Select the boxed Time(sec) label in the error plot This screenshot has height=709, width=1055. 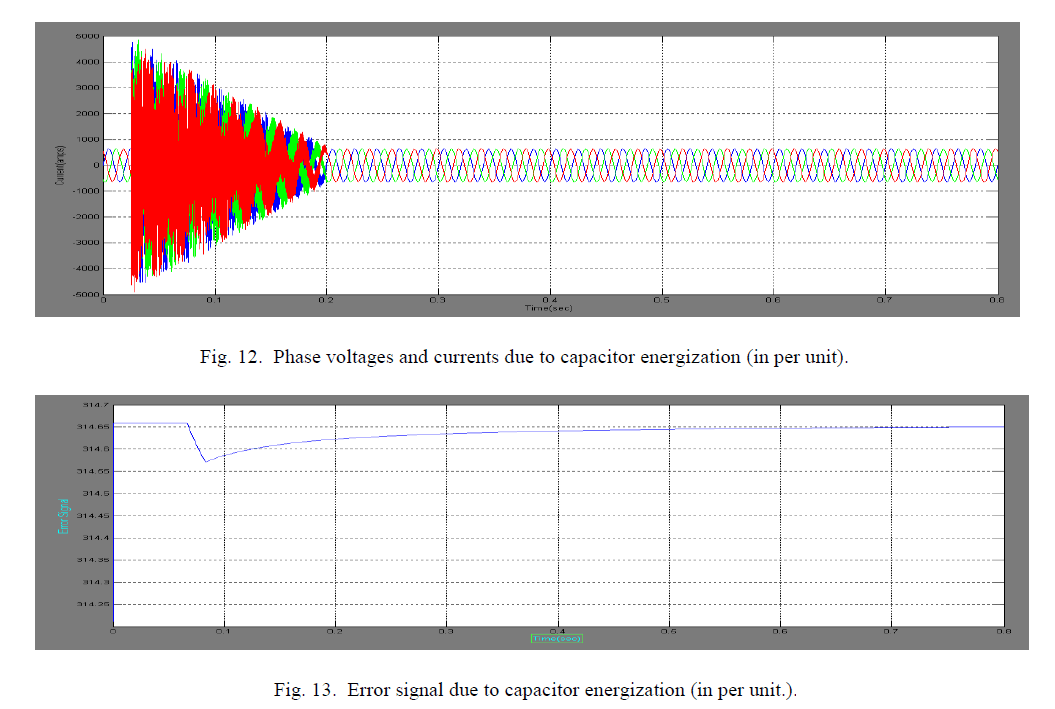557,637
